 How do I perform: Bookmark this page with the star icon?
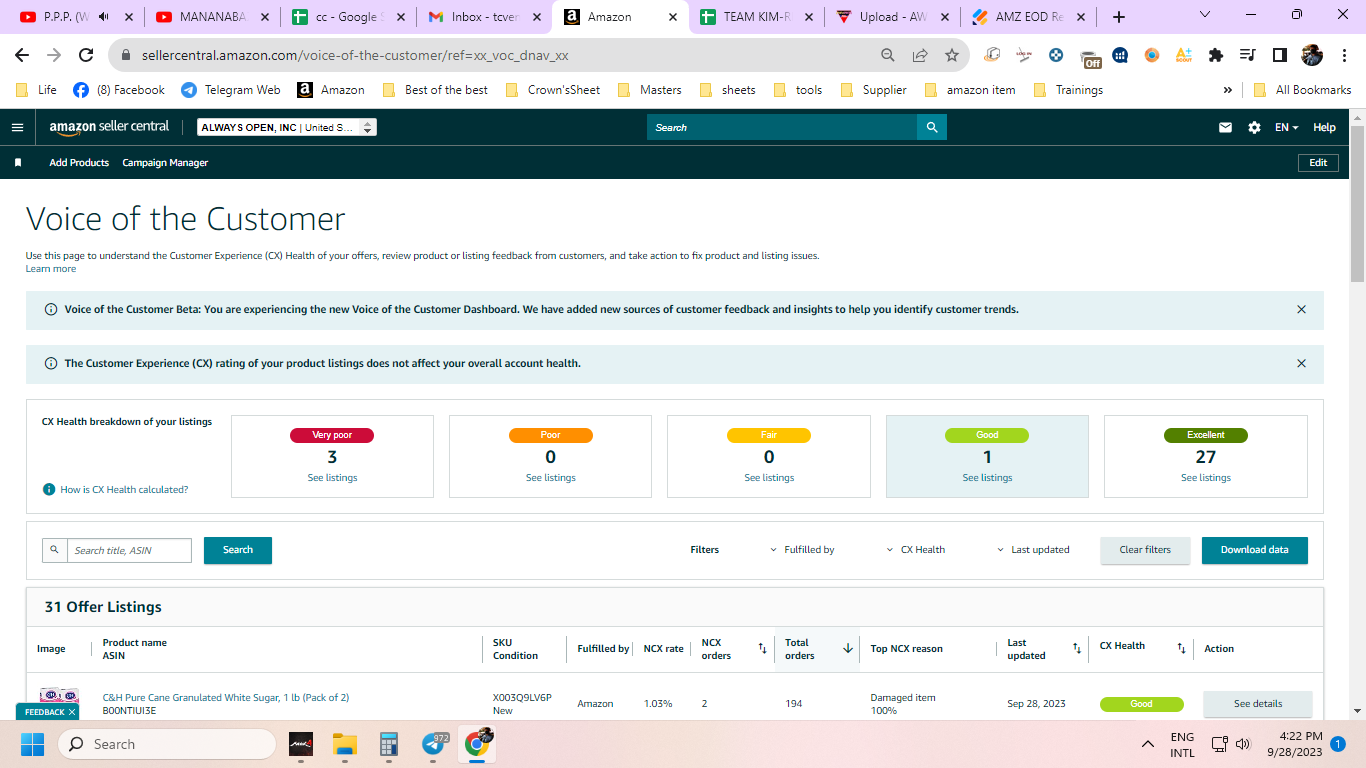952,55
